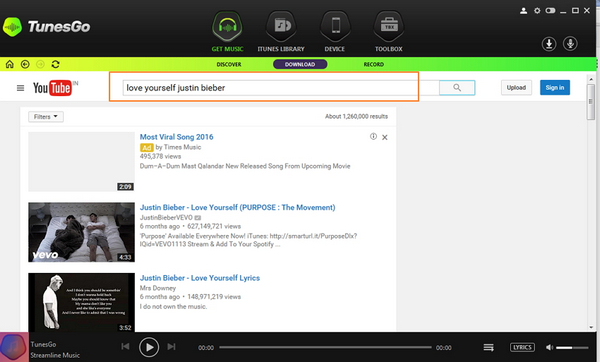This screenshot has width=600, height=362.
Task: Open the settings gear icon
Action: click(x=537, y=11)
